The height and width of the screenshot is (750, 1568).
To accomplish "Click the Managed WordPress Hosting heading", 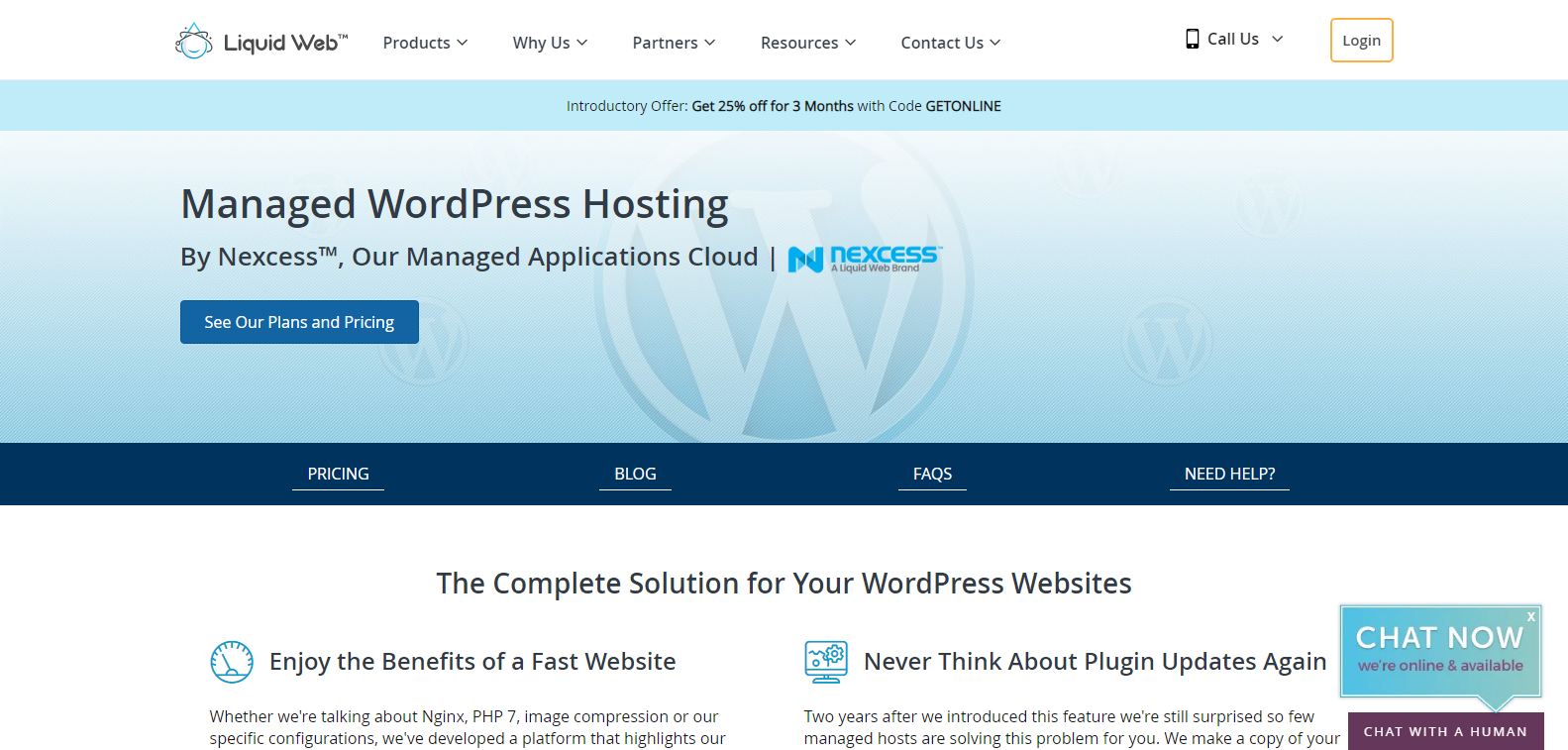I will click(x=455, y=204).
